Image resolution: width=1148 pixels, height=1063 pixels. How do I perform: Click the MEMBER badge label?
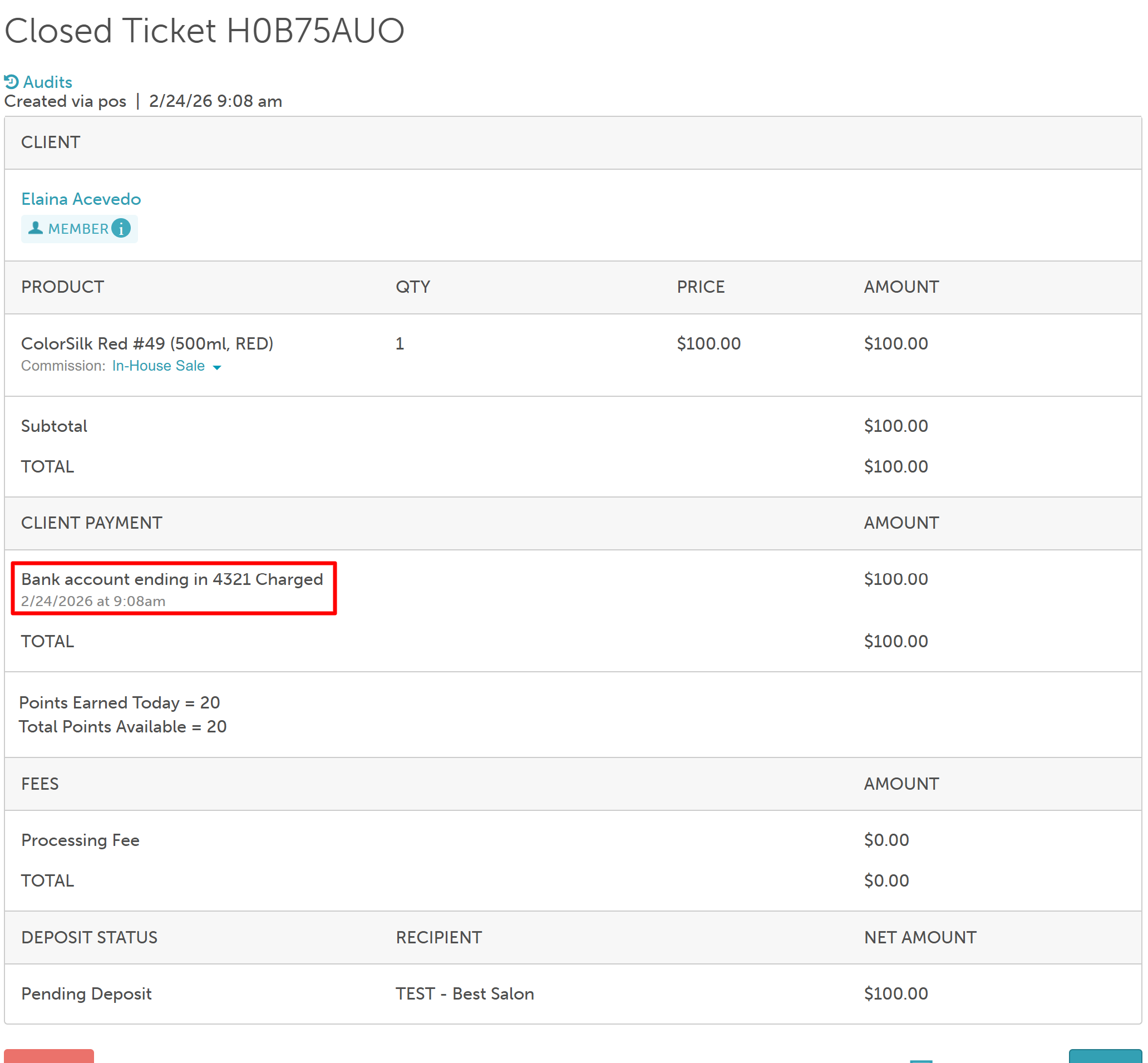(x=78, y=229)
